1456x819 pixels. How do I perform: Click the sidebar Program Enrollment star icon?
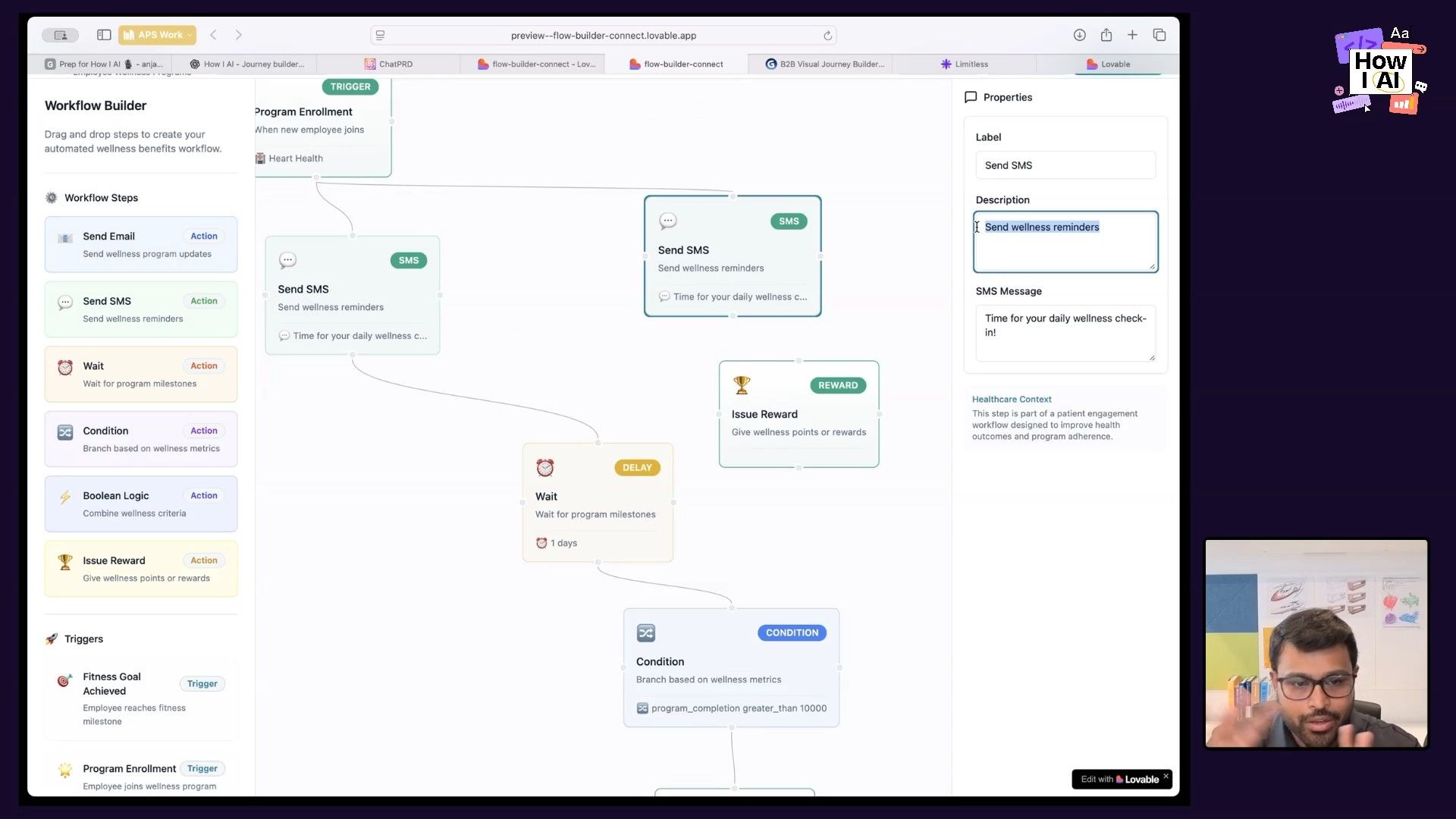pyautogui.click(x=65, y=770)
